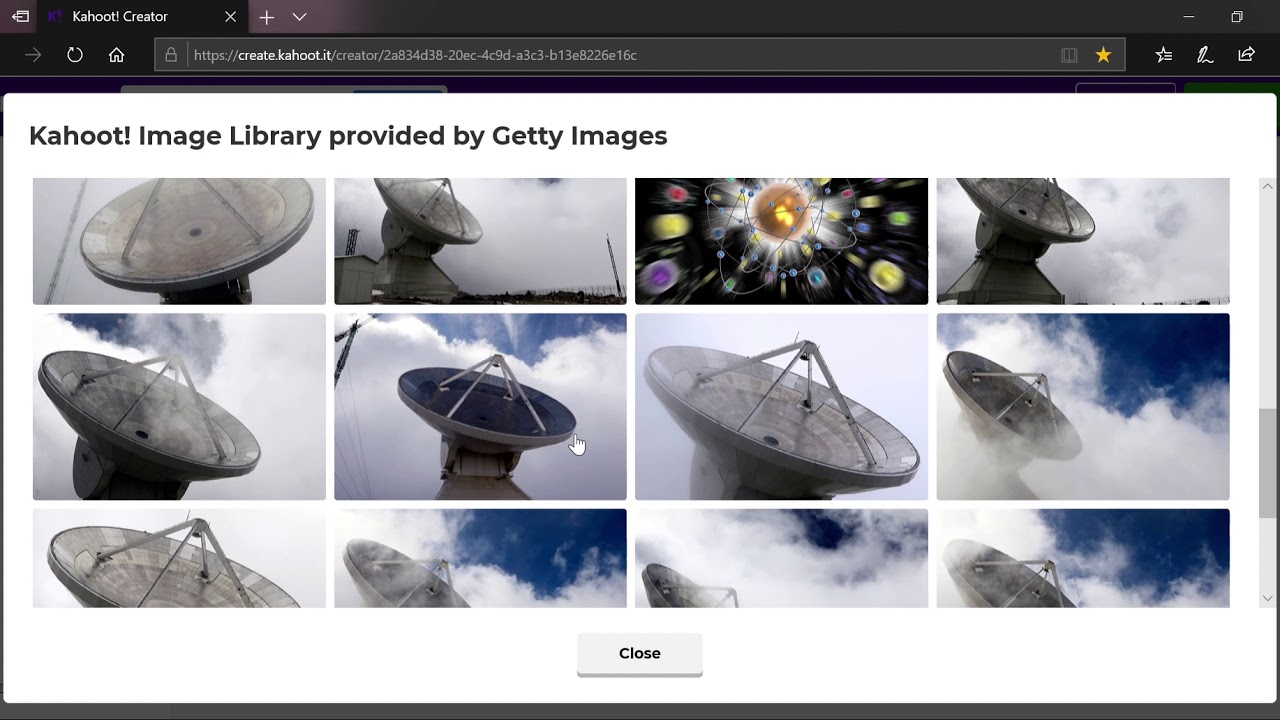Select the bottom-row rightmost dish image
Image resolution: width=1280 pixels, height=720 pixels.
point(1083,558)
